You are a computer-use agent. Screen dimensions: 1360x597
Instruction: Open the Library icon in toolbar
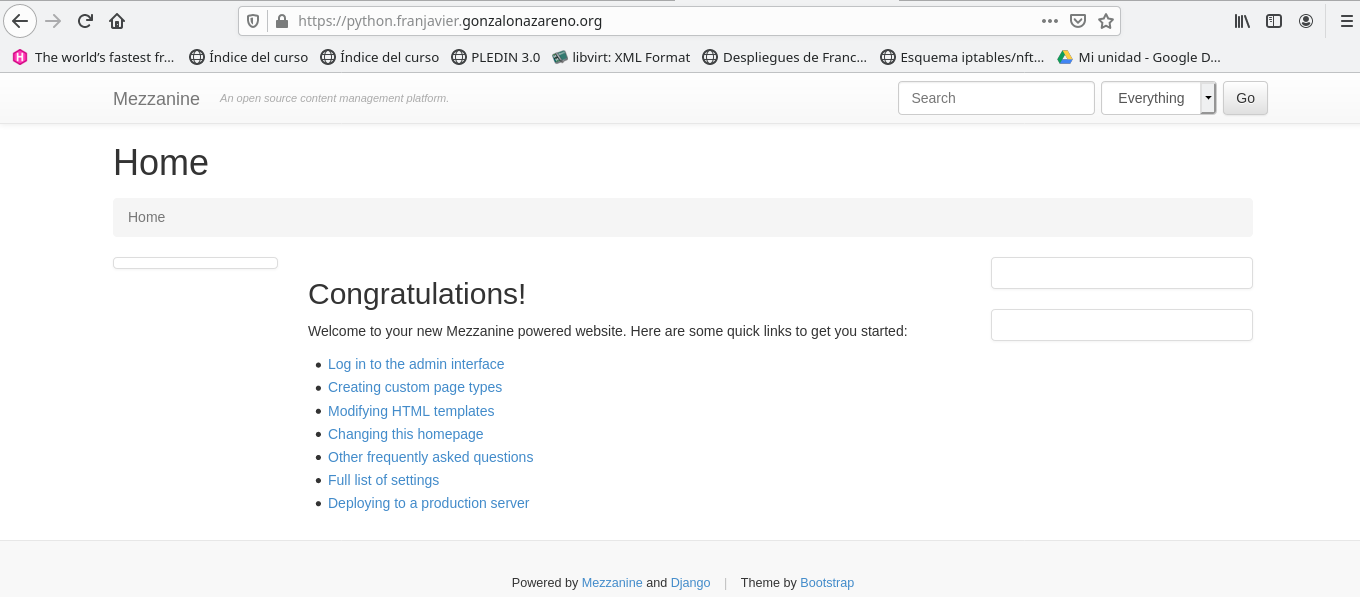[1242, 21]
